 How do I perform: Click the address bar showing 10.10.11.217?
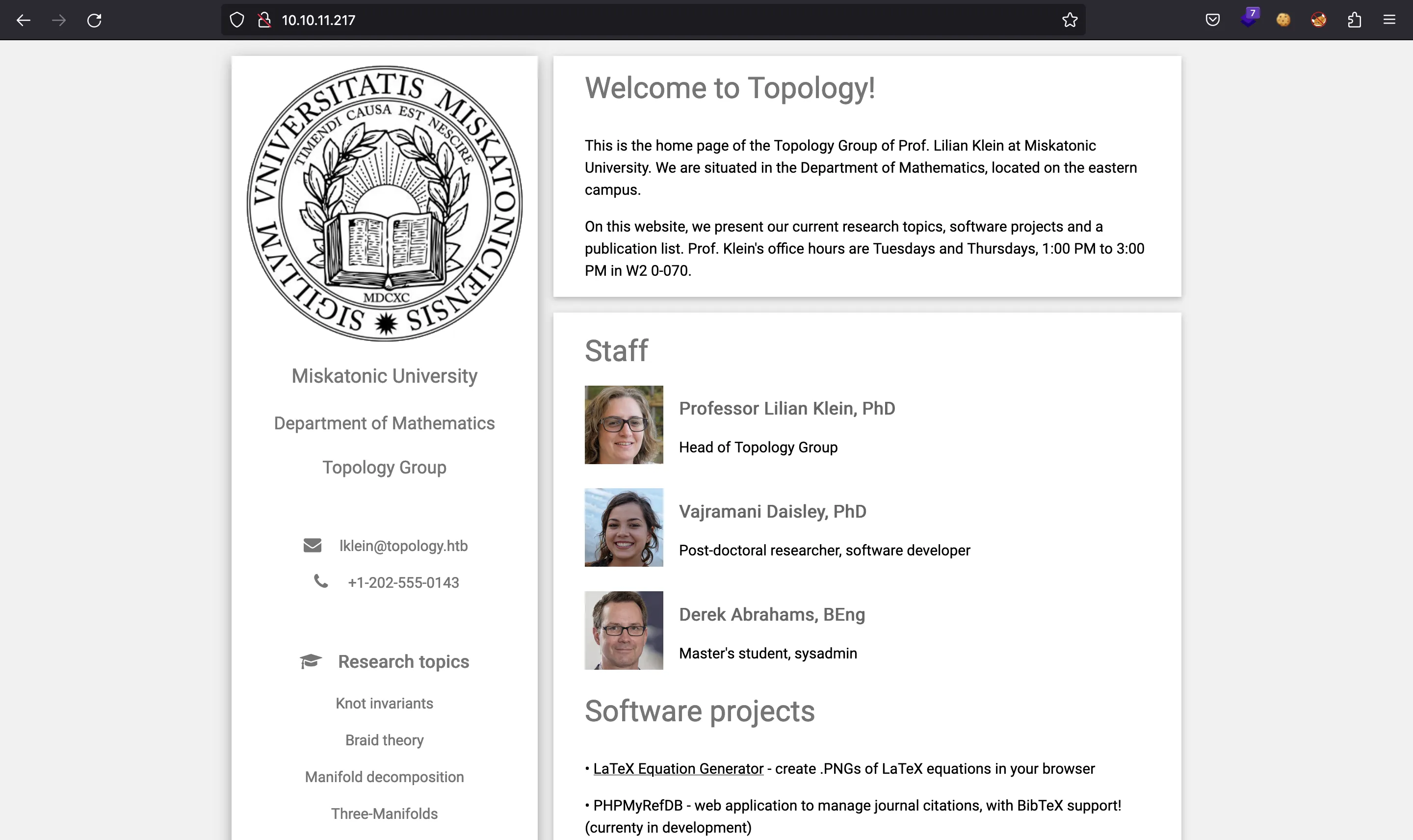point(653,21)
